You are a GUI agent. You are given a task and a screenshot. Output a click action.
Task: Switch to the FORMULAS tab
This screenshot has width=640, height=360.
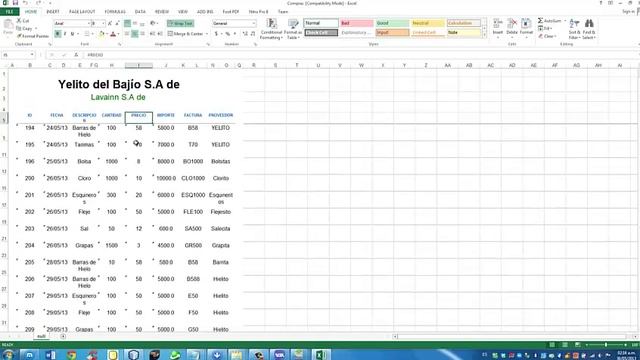click(115, 12)
